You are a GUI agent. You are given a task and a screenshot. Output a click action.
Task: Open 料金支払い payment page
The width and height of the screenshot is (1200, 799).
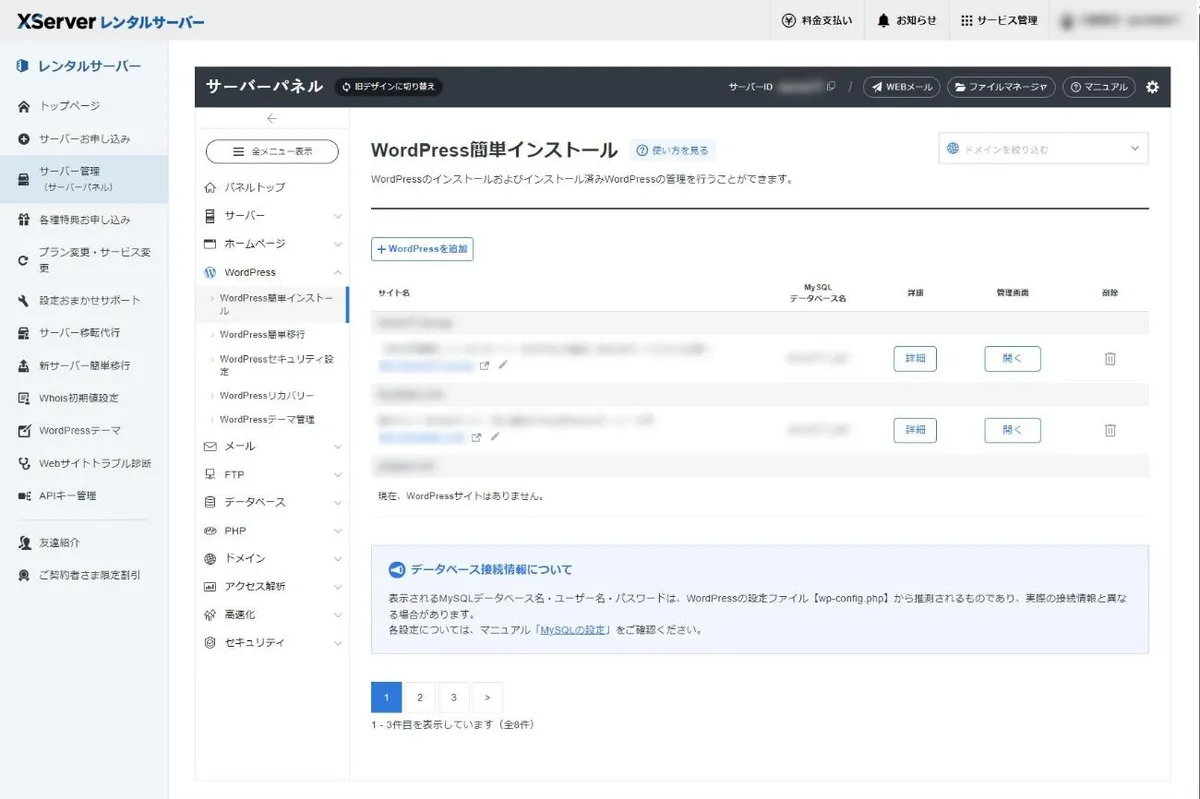pyautogui.click(x=817, y=20)
